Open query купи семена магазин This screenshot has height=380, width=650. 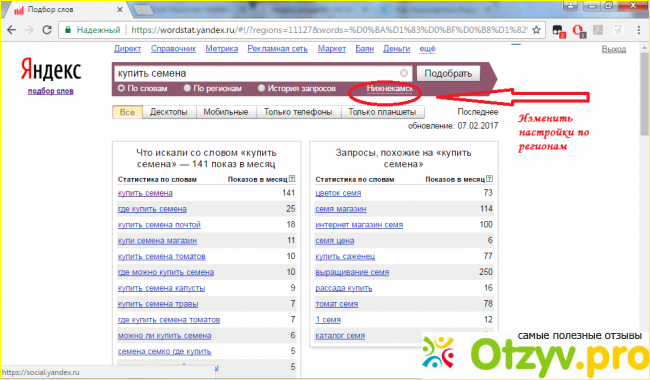157,240
